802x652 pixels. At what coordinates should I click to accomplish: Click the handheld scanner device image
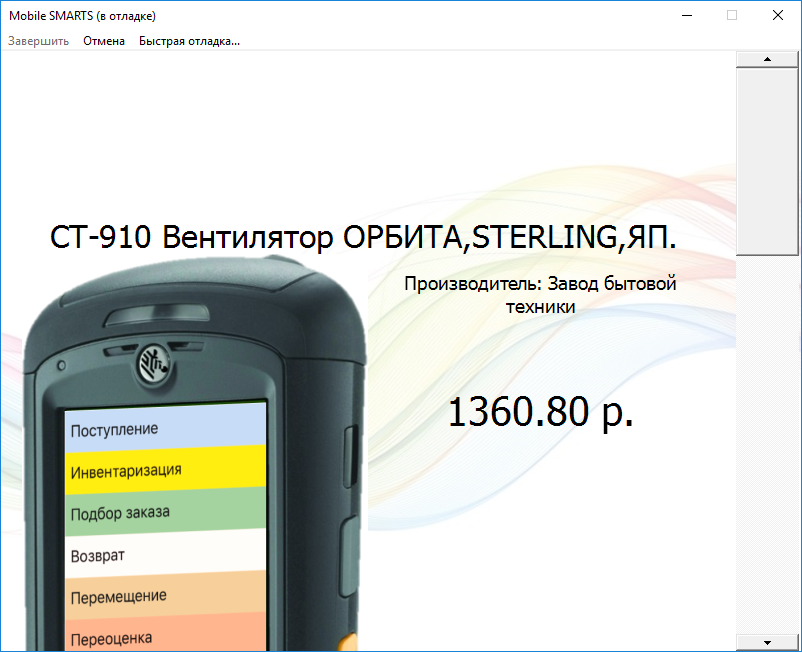pyautogui.click(x=194, y=453)
